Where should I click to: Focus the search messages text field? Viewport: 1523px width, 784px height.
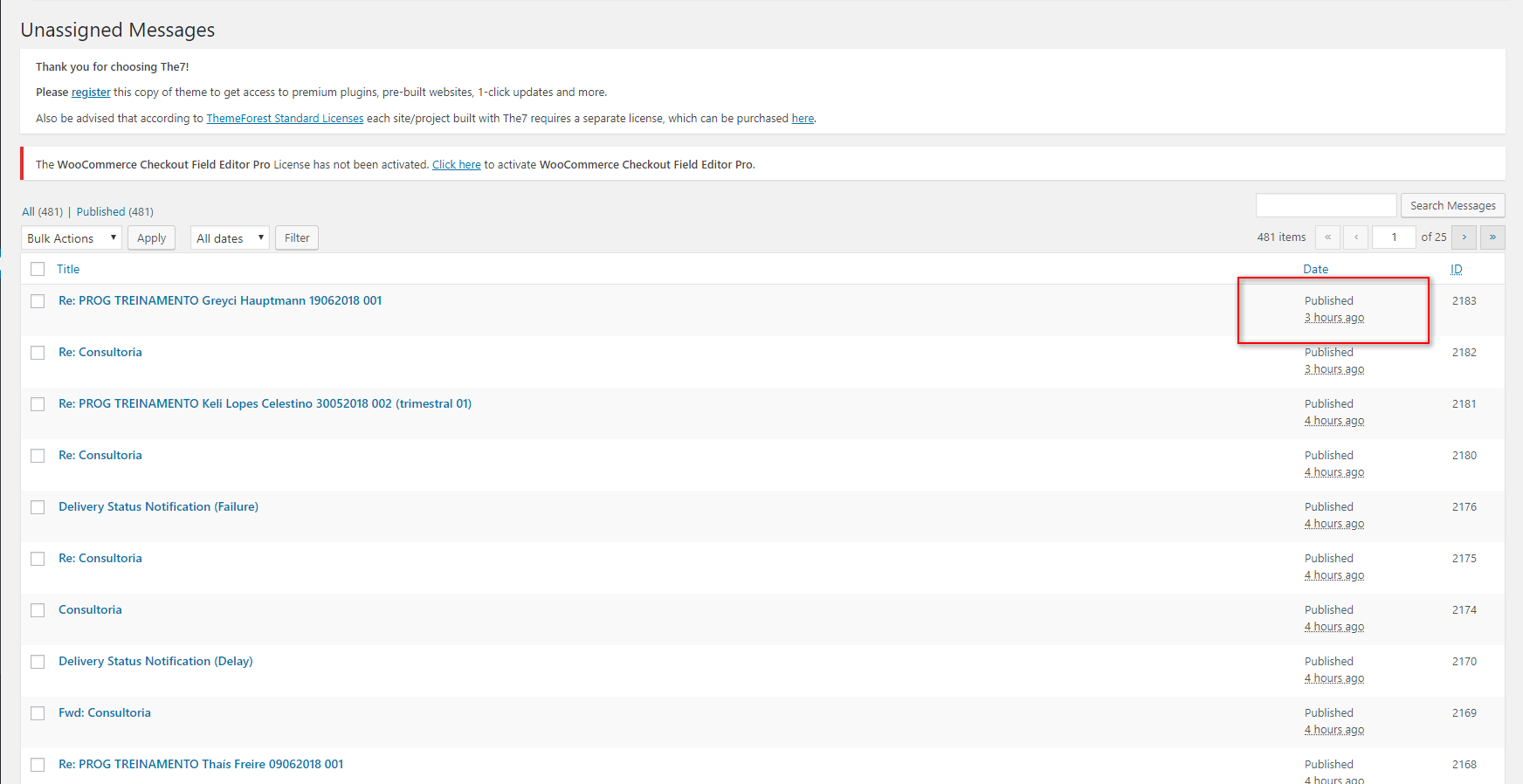(1326, 206)
